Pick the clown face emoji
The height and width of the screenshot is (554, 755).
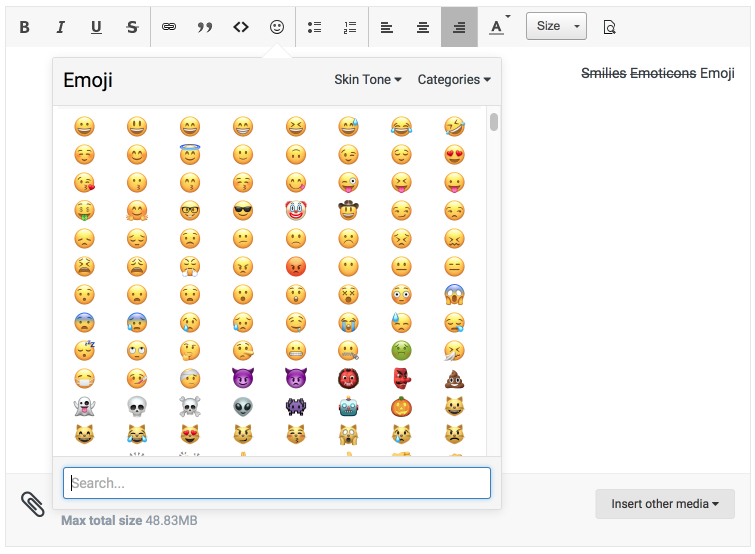click(x=296, y=210)
